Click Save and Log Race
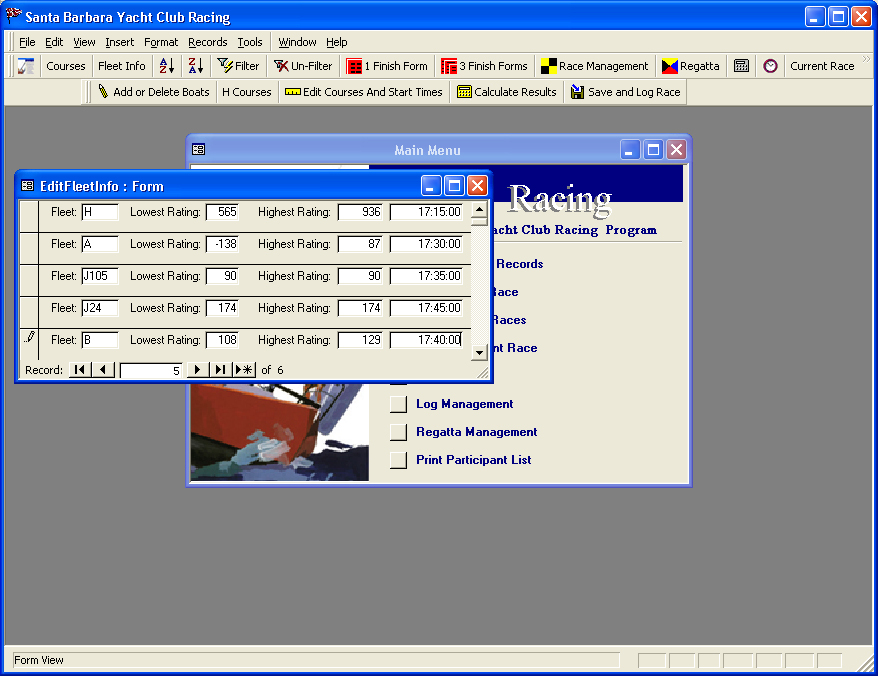The width and height of the screenshot is (878, 676). [625, 92]
